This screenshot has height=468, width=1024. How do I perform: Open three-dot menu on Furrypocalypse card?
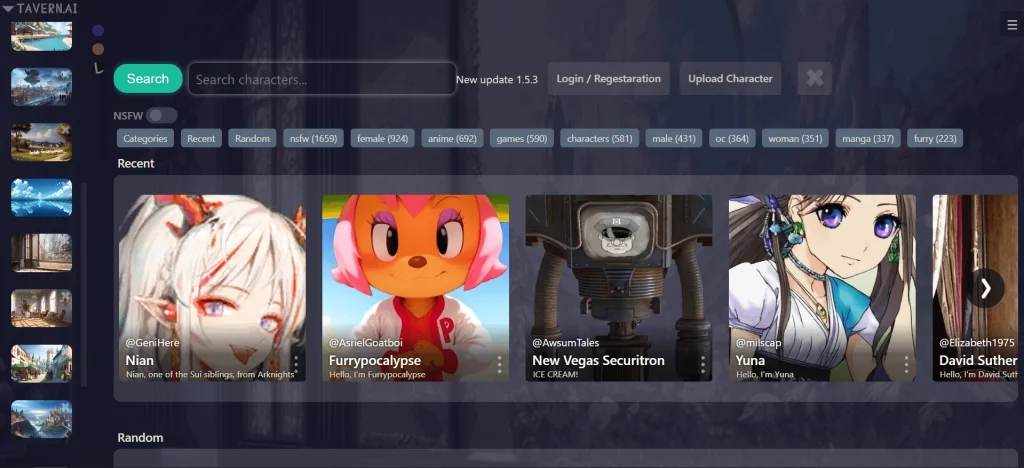(500, 364)
